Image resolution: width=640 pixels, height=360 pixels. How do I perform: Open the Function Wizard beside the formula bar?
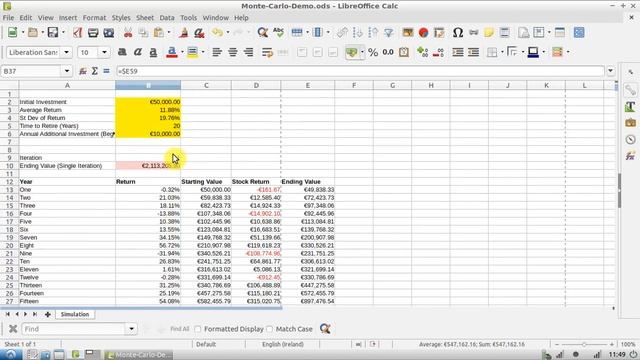(x=82, y=71)
